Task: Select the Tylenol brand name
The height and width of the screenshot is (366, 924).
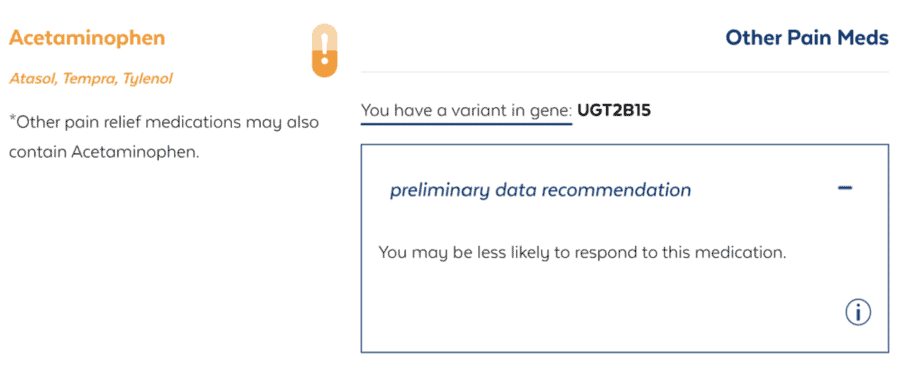Action: pyautogui.click(x=147, y=78)
